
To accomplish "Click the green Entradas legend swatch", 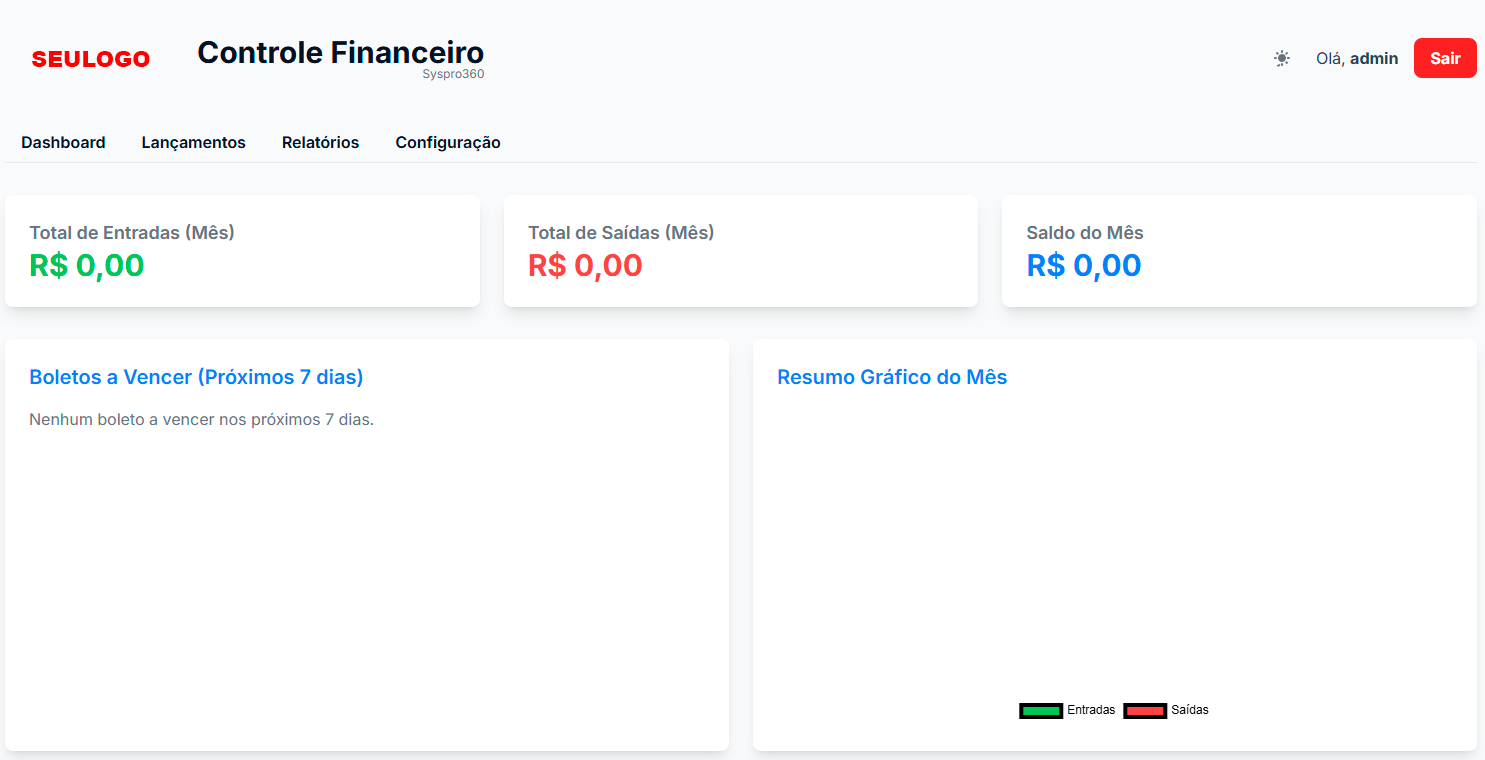I will (x=1040, y=710).
